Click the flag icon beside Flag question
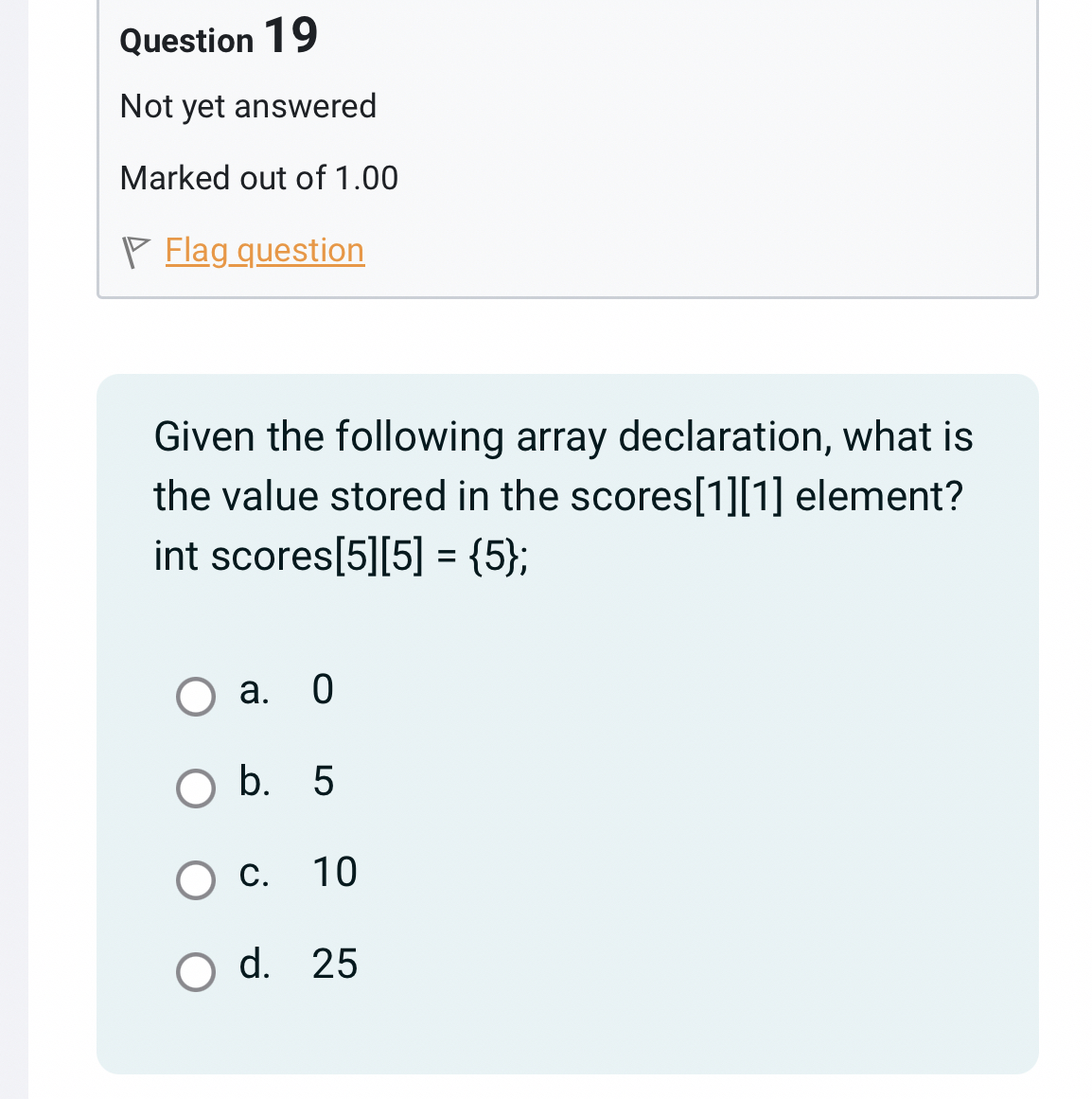Screen dimensions: 1092x1099 point(136,252)
